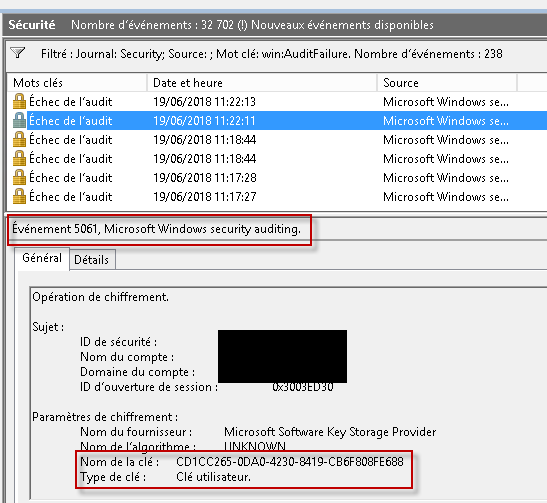The height and width of the screenshot is (503, 547).
Task: Click lock icon of 11:22:13 audit failure
Action: [x=19, y=102]
